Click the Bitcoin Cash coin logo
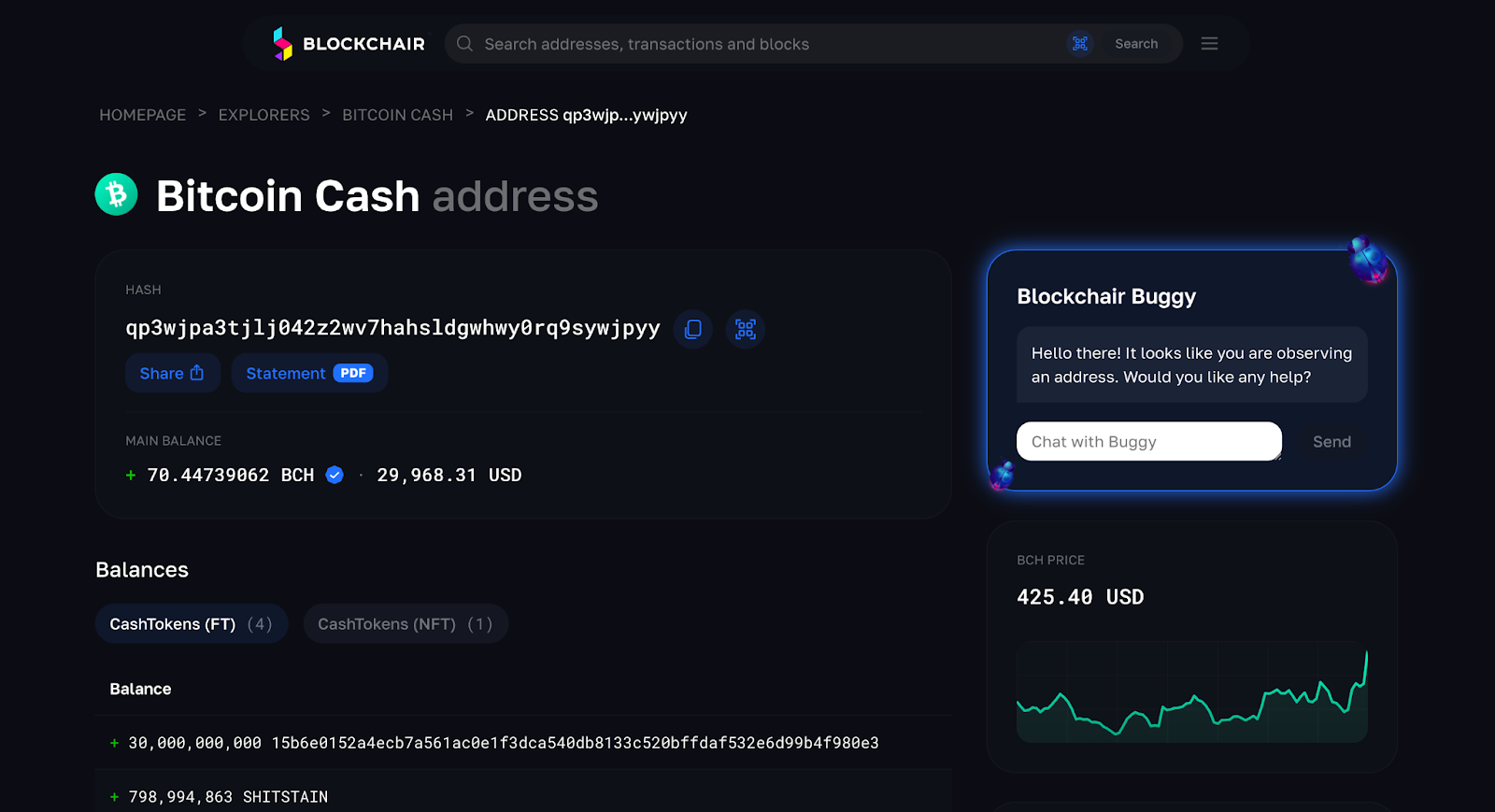Viewport: 1495px width, 812px height. 117,194
